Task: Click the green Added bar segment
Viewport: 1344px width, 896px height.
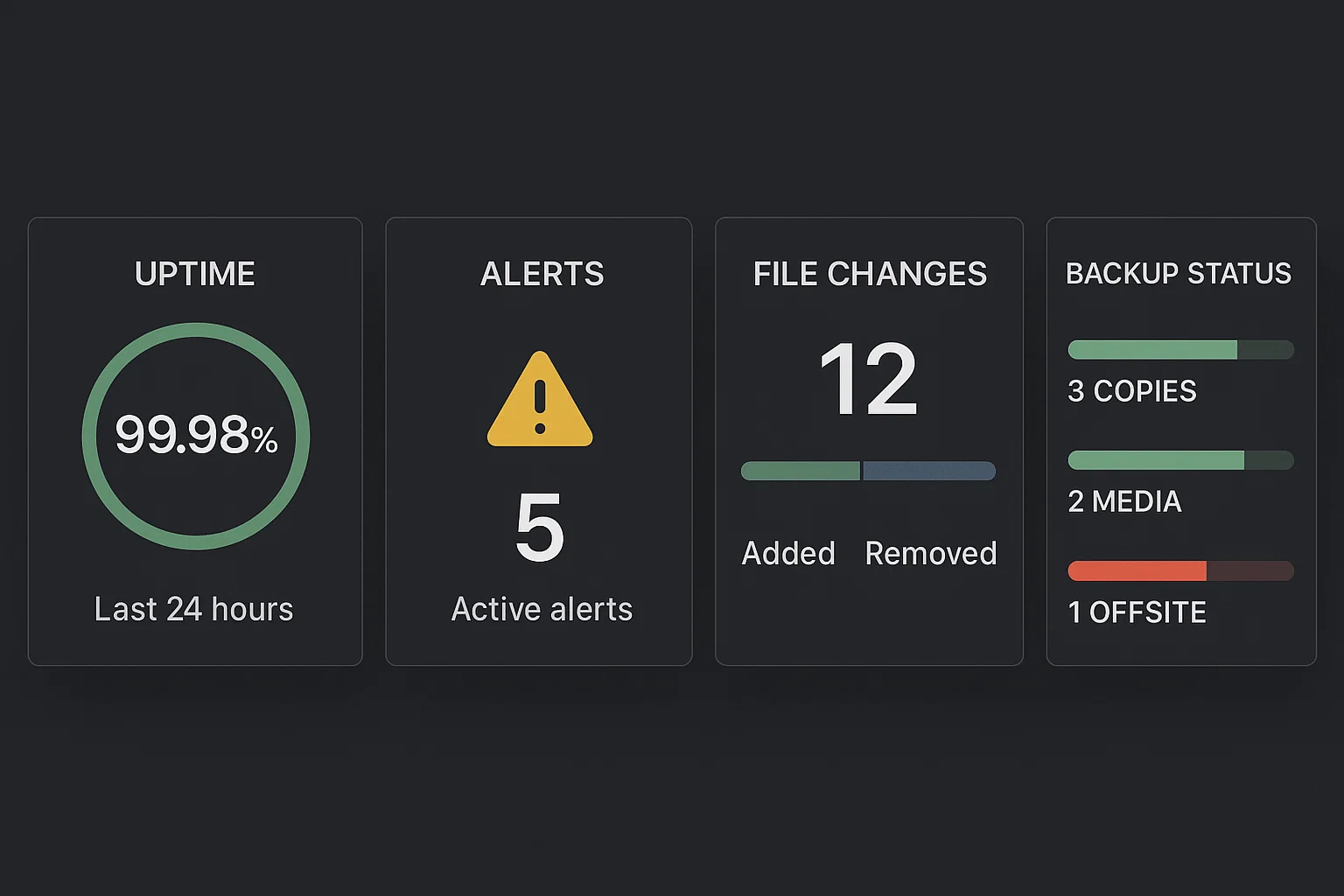Action: pos(800,471)
